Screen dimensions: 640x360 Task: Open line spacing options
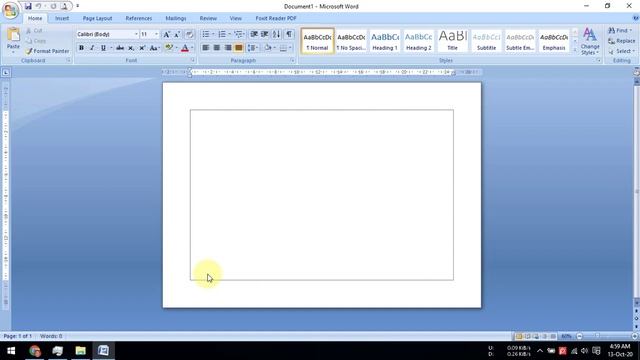pos(252,48)
